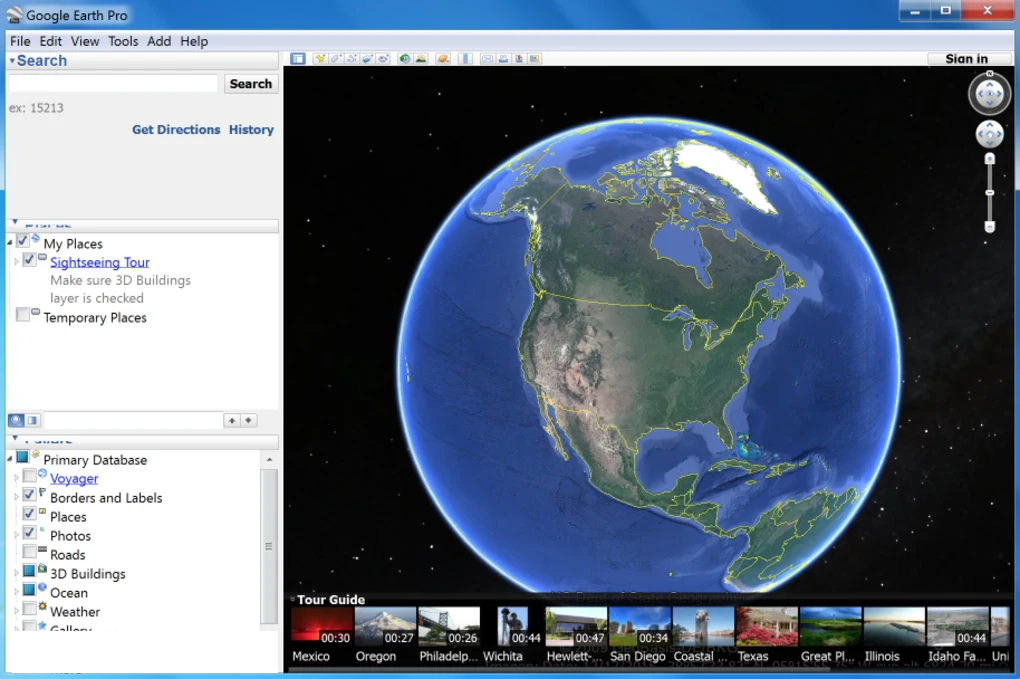Start the Record a Tour tool
Viewport: 1020px width, 679px height.
[384, 59]
